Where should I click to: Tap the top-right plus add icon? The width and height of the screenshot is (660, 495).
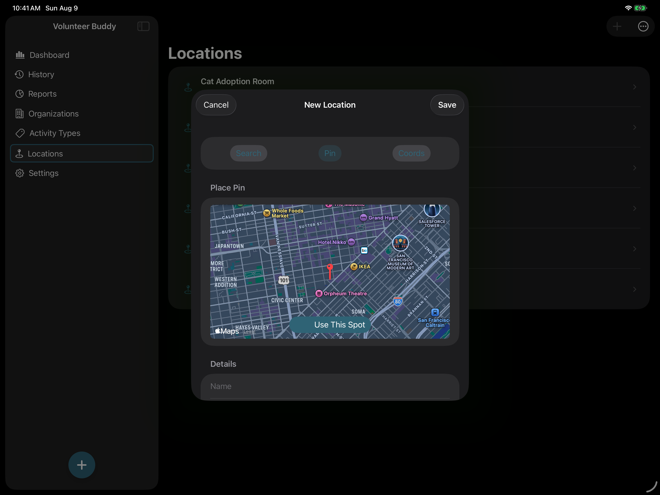617,27
